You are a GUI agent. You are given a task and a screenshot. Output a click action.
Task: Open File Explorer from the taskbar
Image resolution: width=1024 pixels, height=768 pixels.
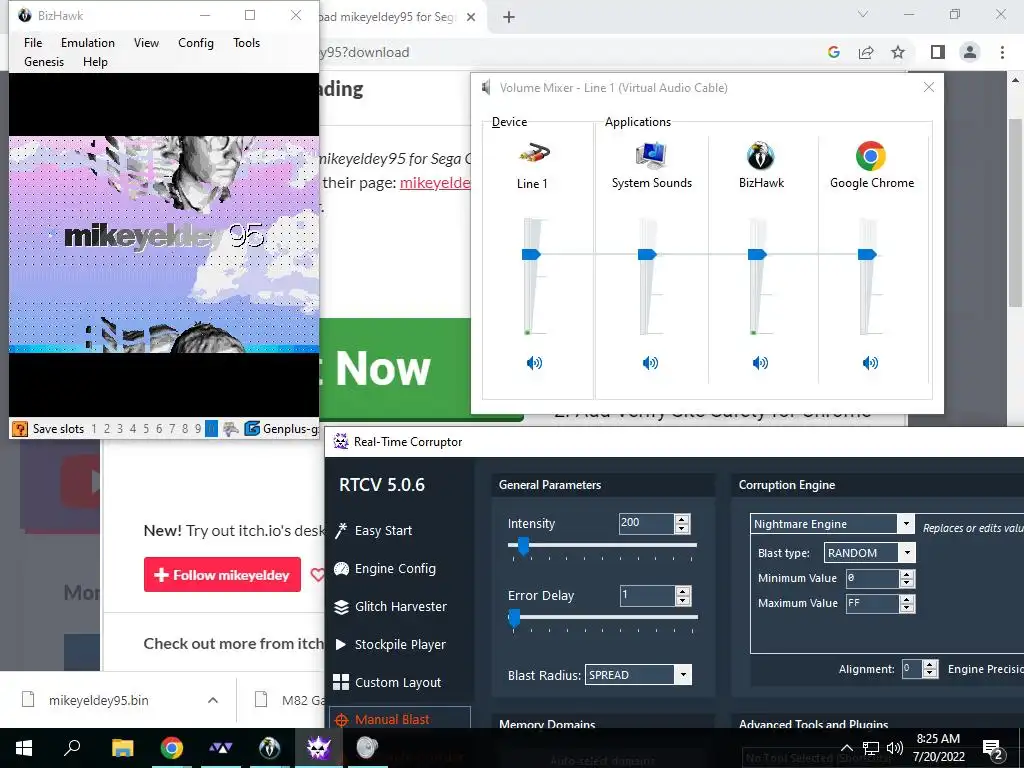[122, 747]
